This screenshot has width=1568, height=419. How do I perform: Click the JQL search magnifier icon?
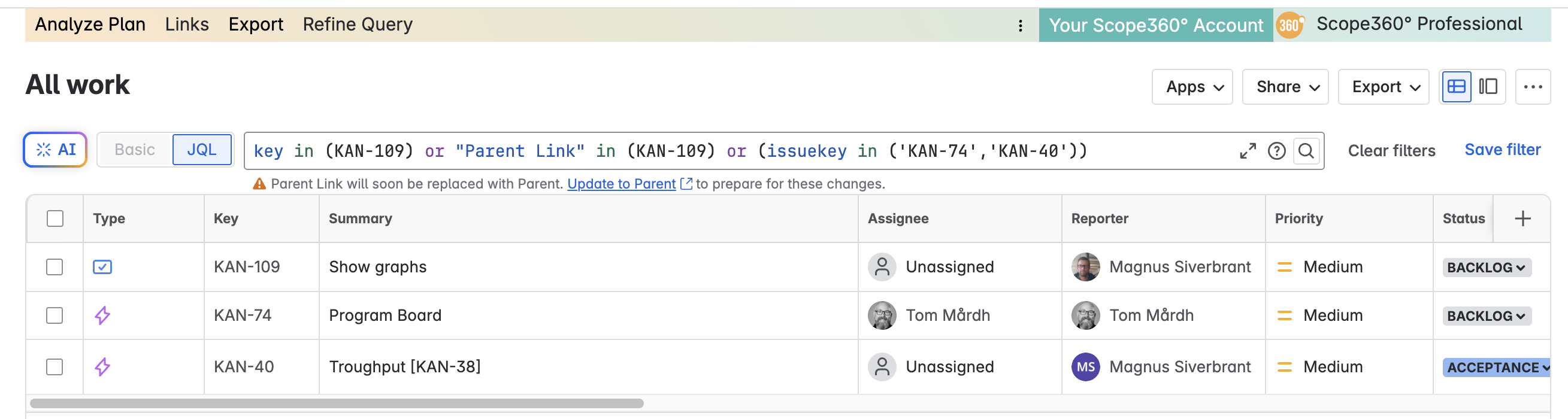[x=1306, y=151]
